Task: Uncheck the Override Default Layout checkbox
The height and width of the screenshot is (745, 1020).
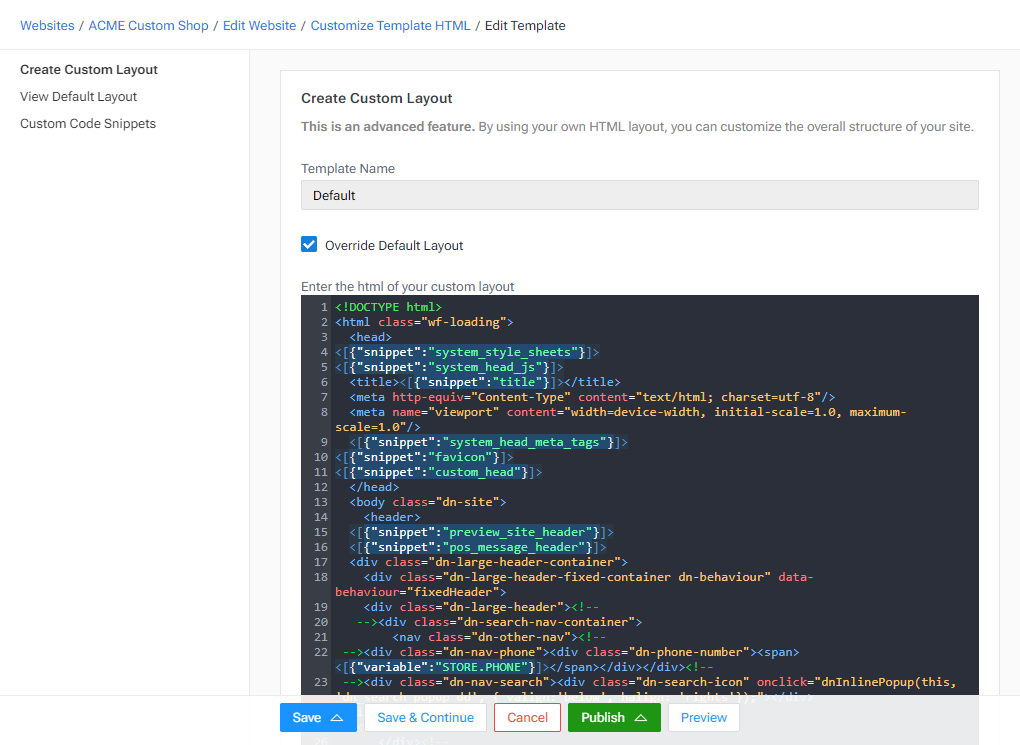Action: [309, 243]
